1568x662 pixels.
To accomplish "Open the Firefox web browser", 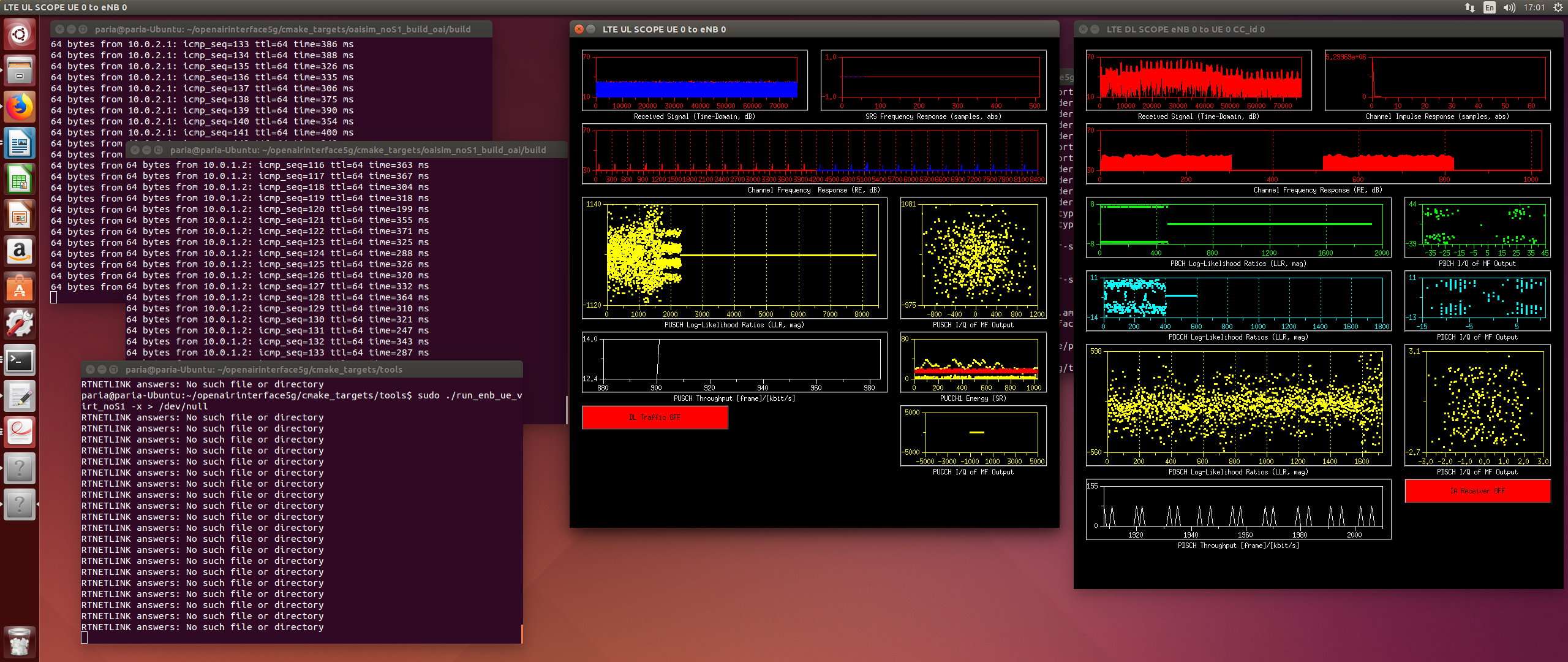I will [x=20, y=107].
